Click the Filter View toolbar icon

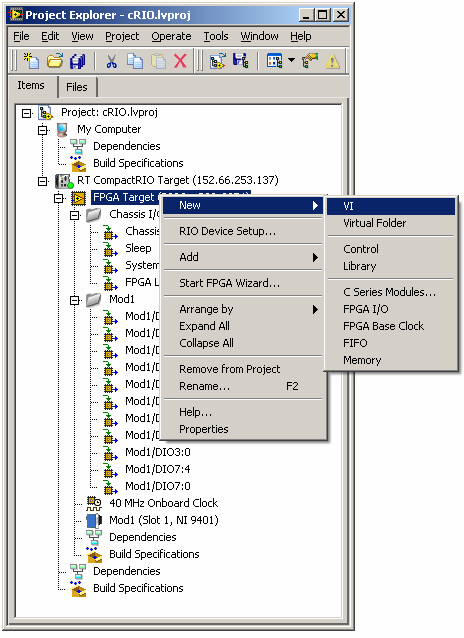274,61
